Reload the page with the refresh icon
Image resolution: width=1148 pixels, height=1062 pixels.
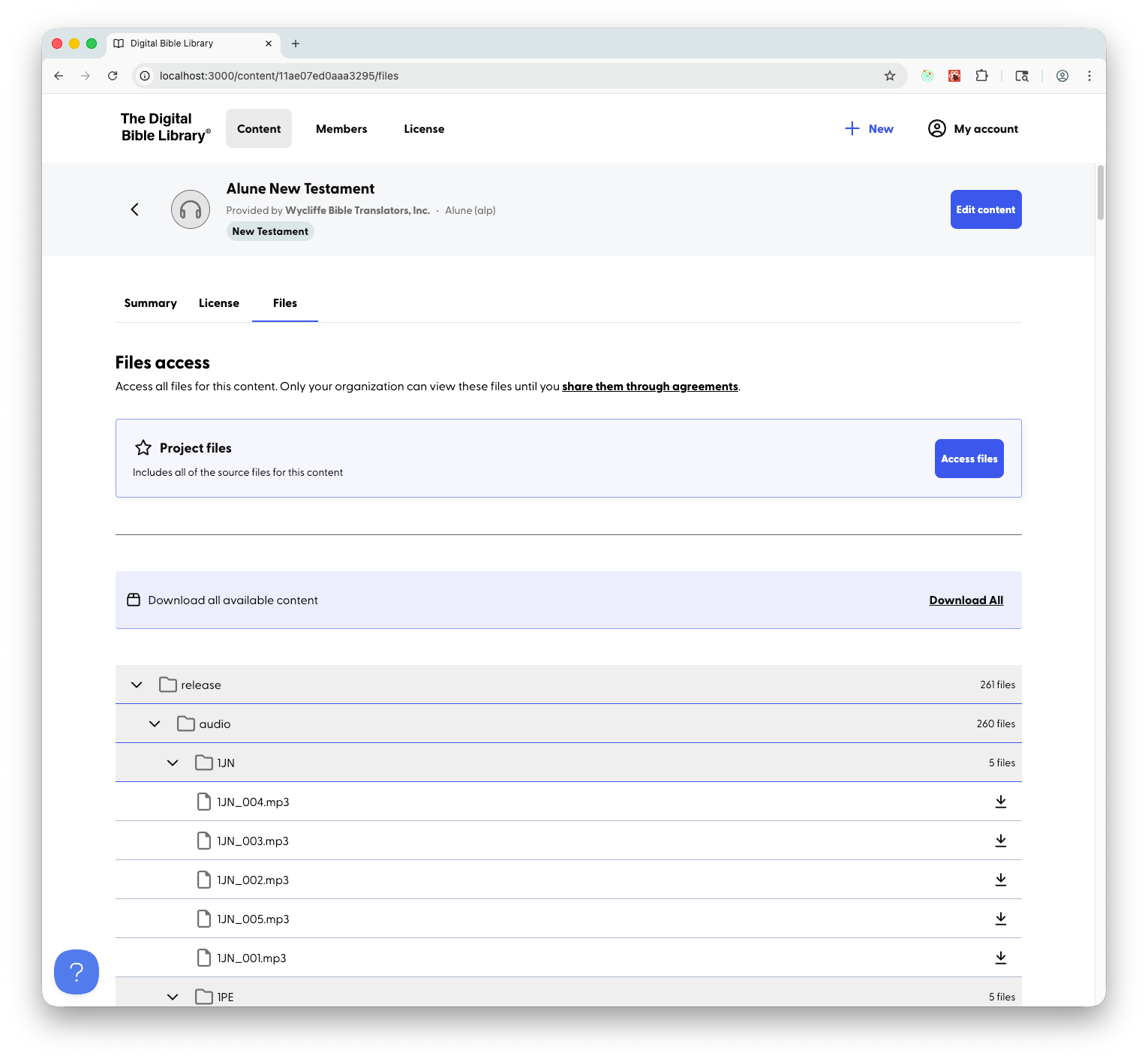click(x=113, y=76)
